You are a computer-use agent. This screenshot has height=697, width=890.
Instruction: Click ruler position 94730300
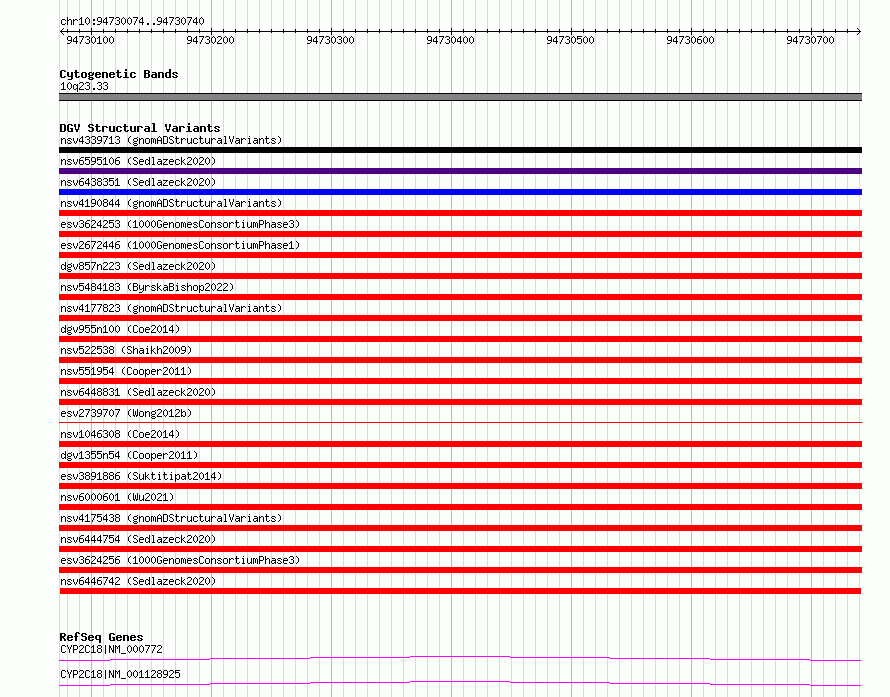(330, 40)
